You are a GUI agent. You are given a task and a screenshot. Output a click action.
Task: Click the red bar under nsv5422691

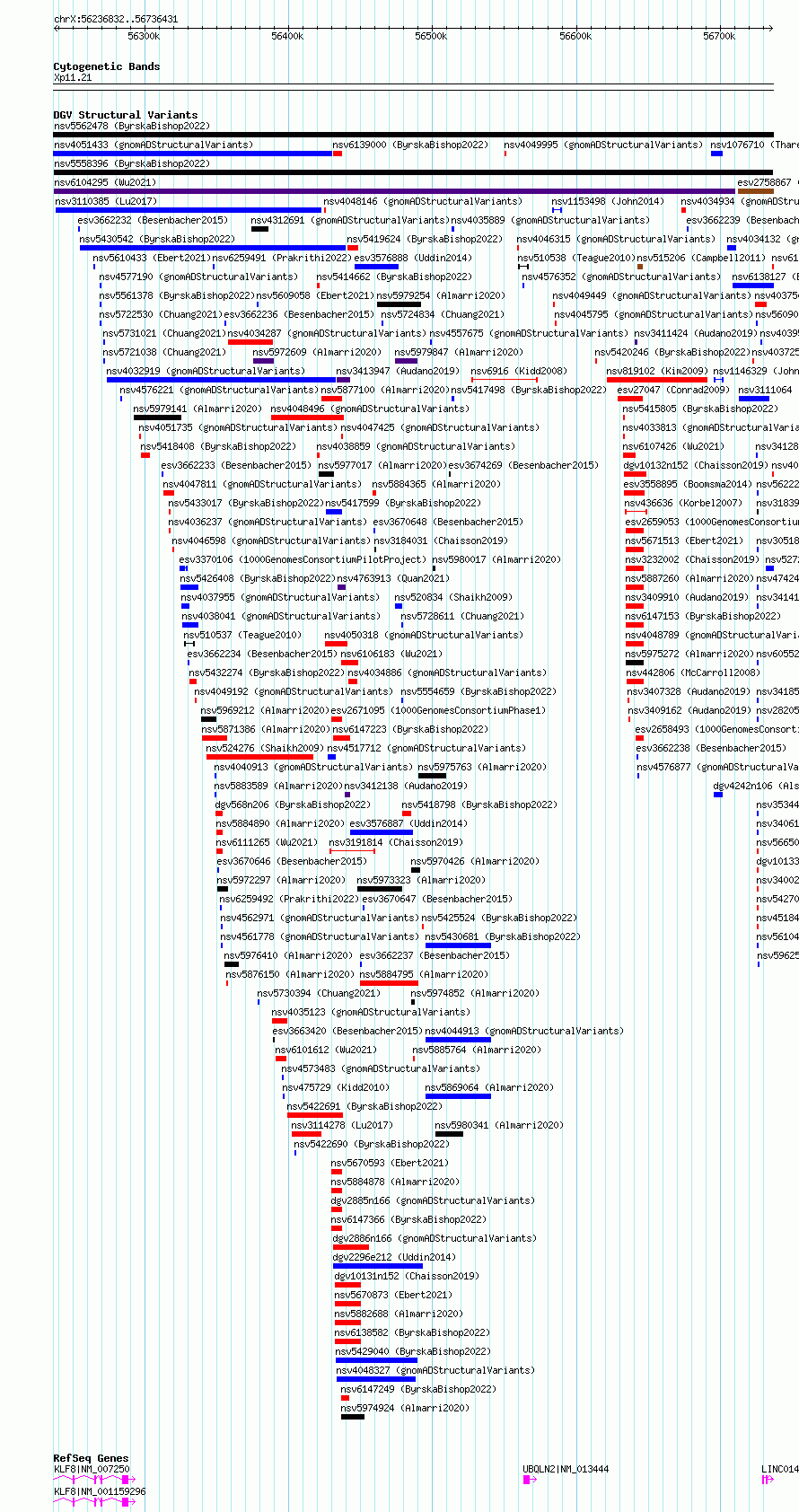(315, 1115)
